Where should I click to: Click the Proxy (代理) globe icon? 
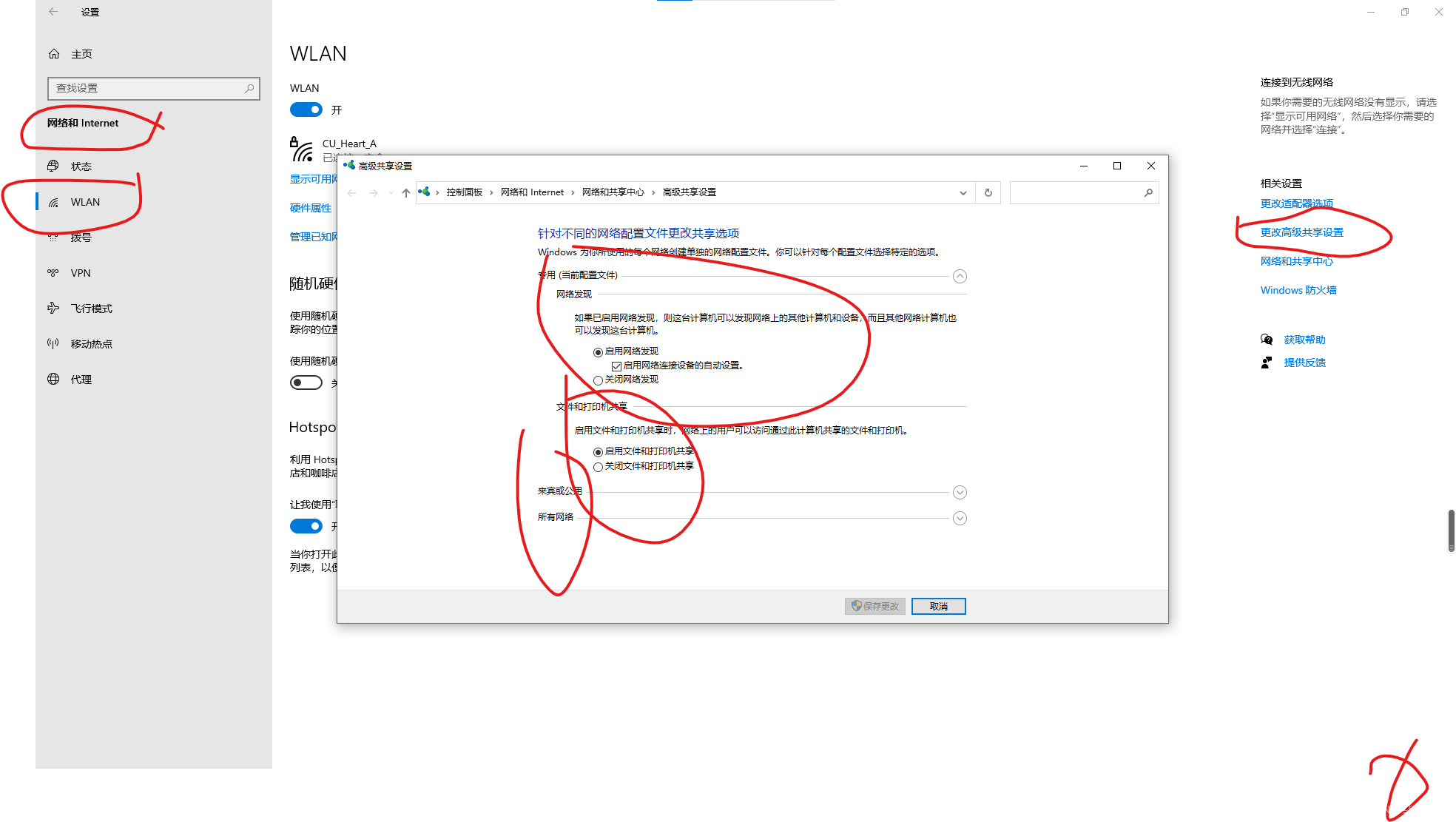pyautogui.click(x=53, y=380)
